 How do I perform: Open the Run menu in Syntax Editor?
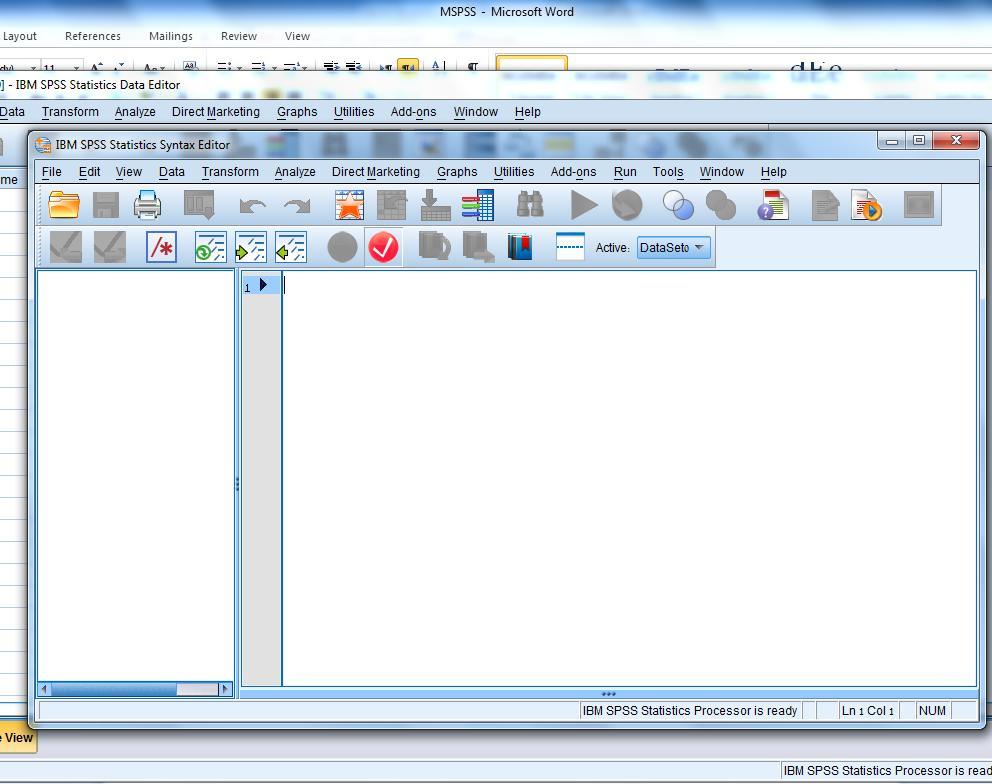(625, 171)
